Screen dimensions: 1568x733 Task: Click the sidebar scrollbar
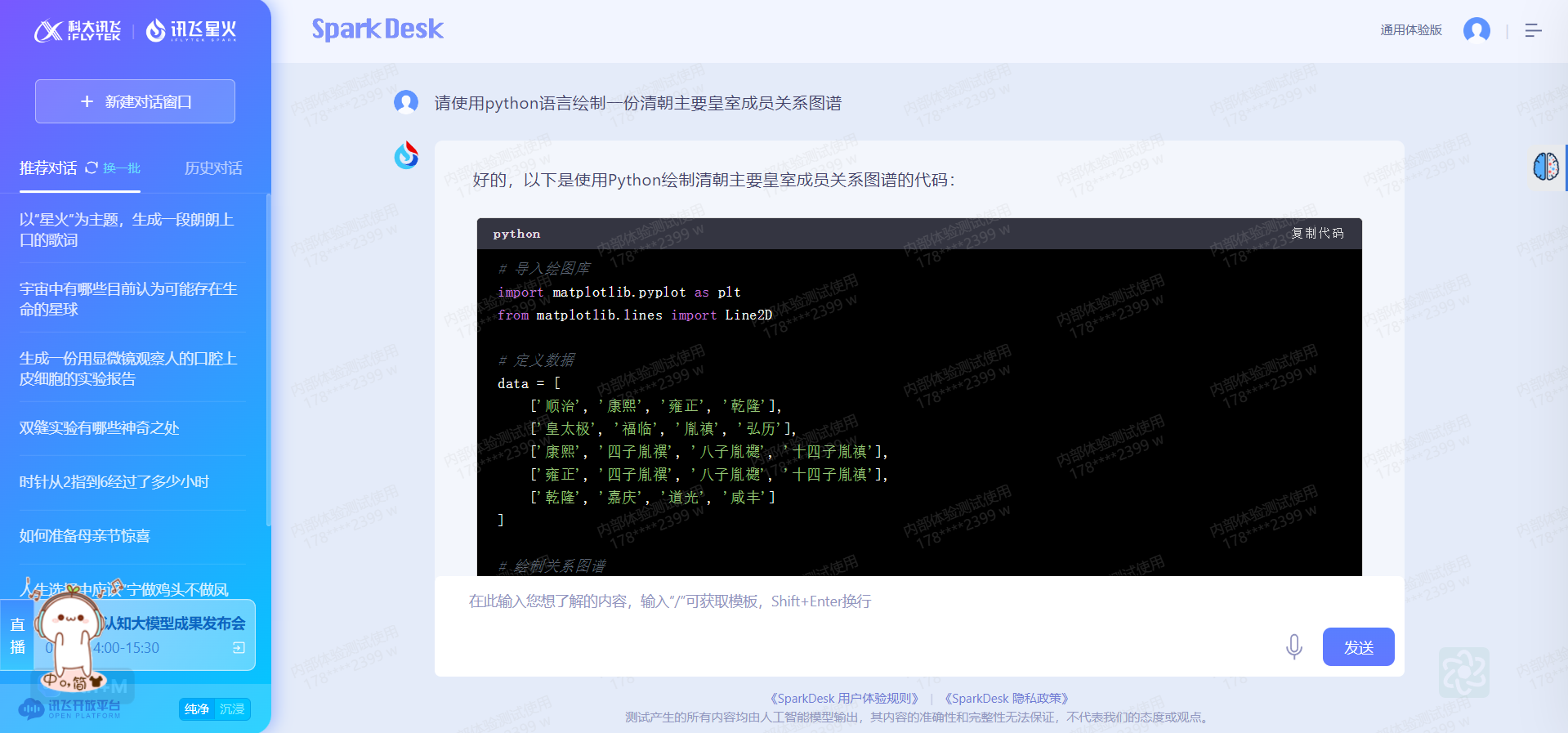click(x=268, y=360)
